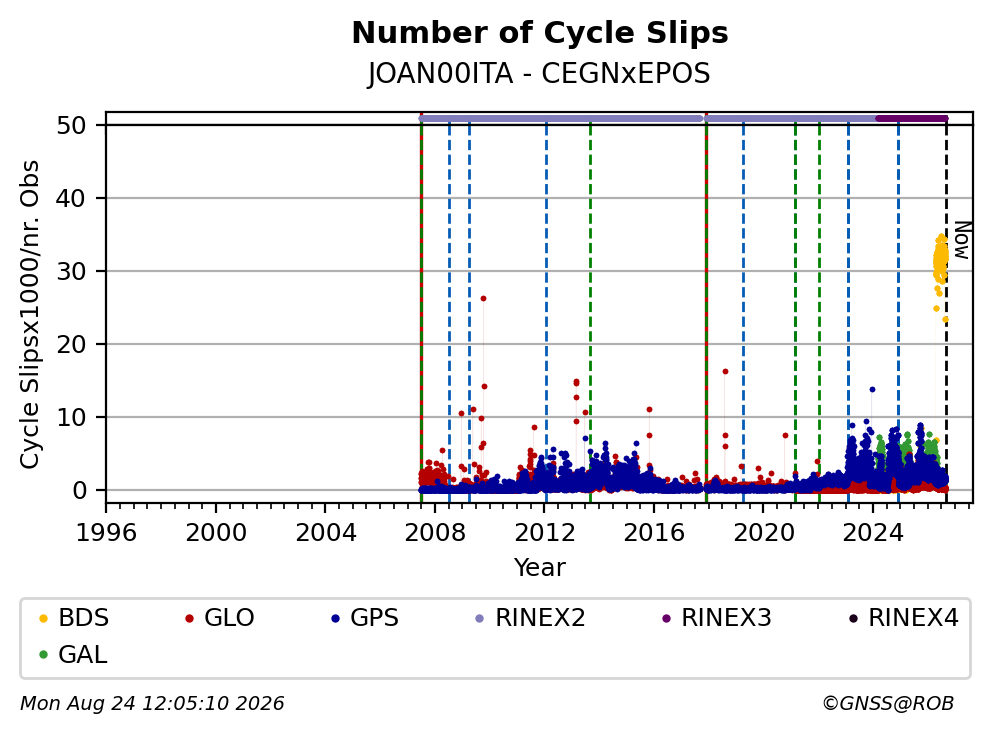Click the RINEX4 legend entry
Screen dimensions: 992x734
903,618
